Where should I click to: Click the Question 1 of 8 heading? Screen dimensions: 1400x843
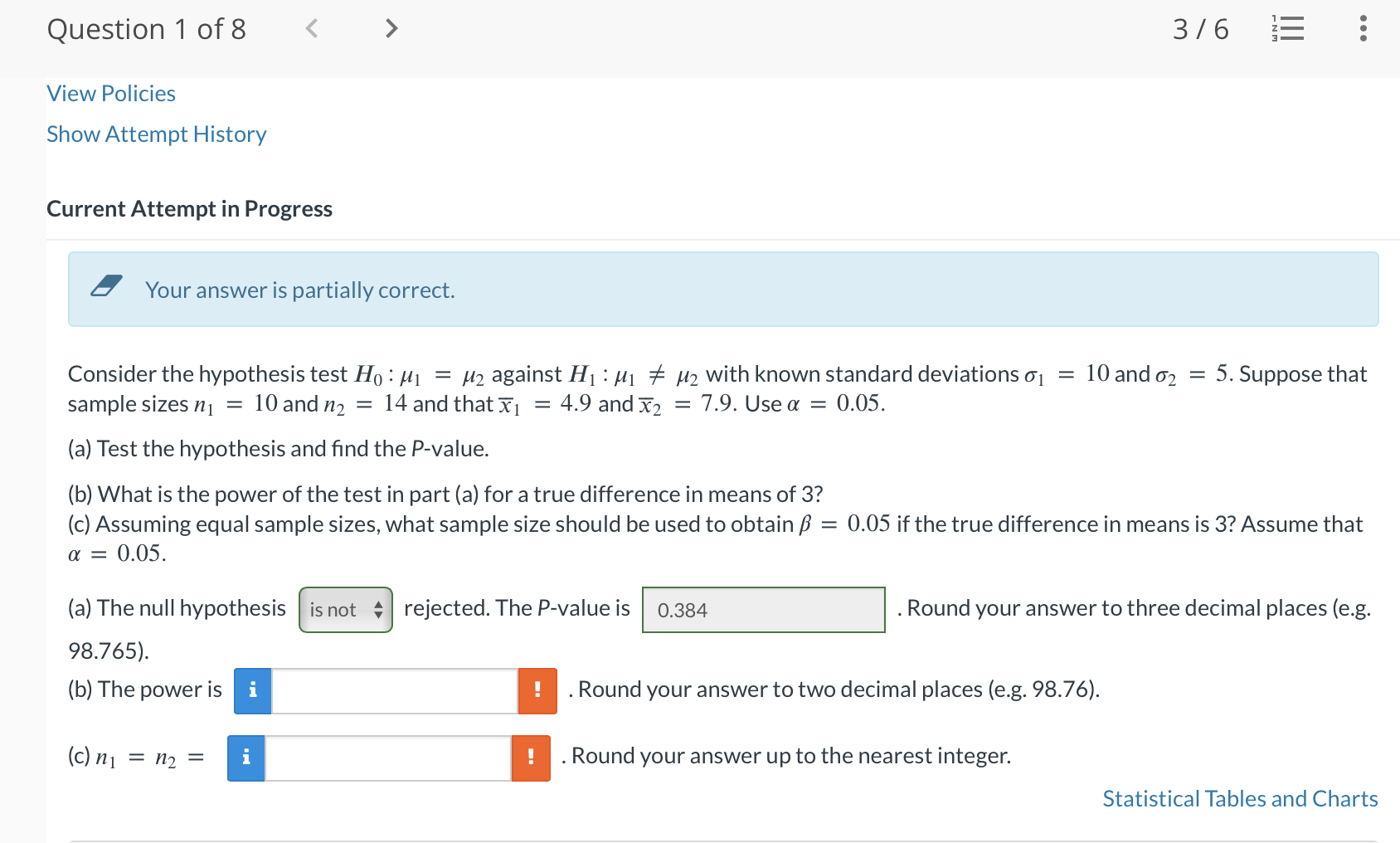(x=147, y=28)
